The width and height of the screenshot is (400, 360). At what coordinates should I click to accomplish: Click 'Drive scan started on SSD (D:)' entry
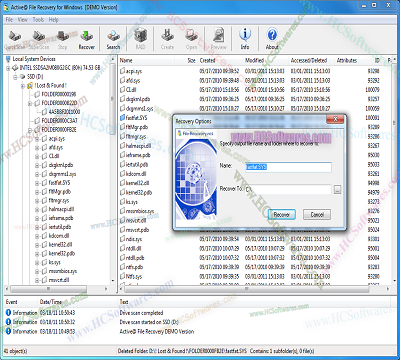coord(149,322)
